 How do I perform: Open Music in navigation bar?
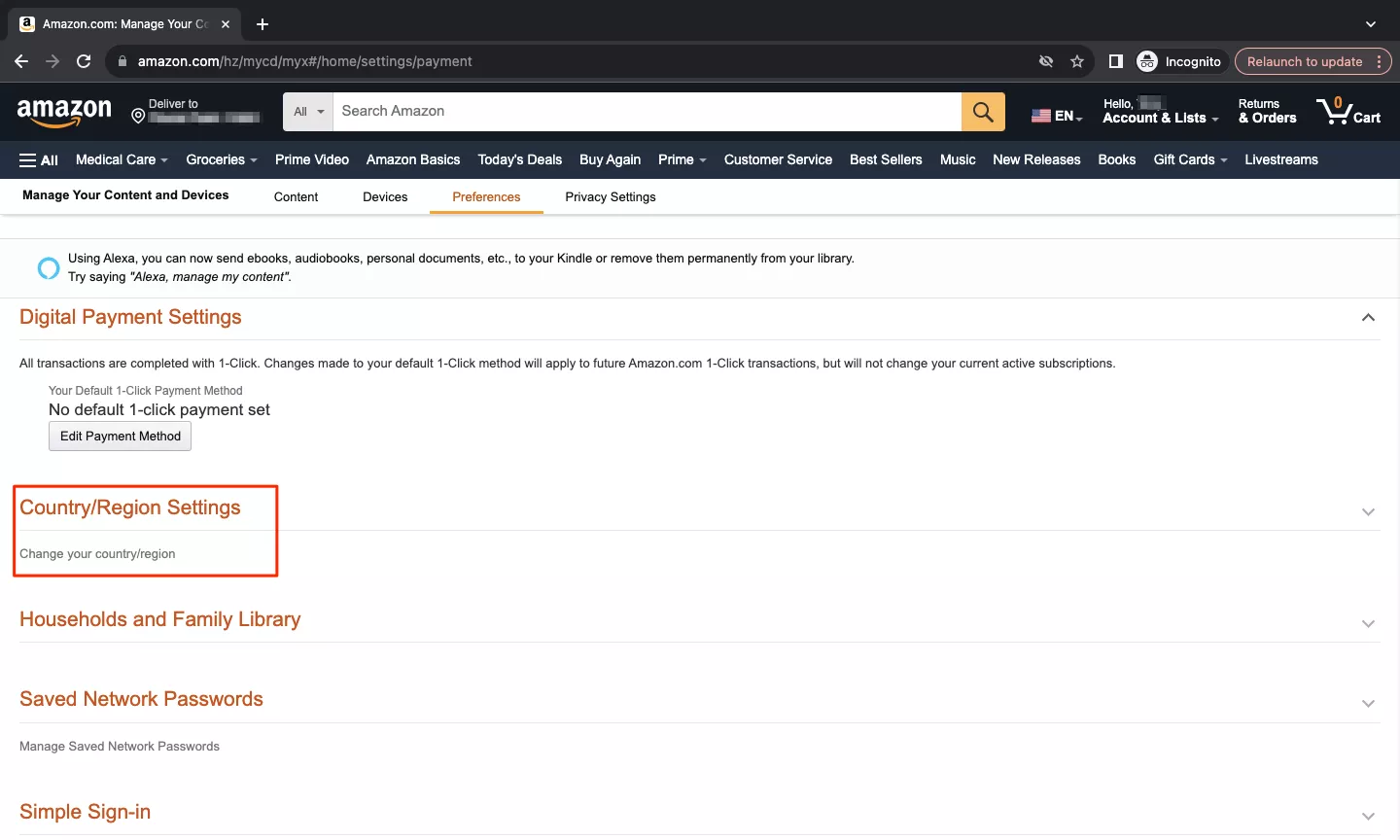tap(958, 159)
